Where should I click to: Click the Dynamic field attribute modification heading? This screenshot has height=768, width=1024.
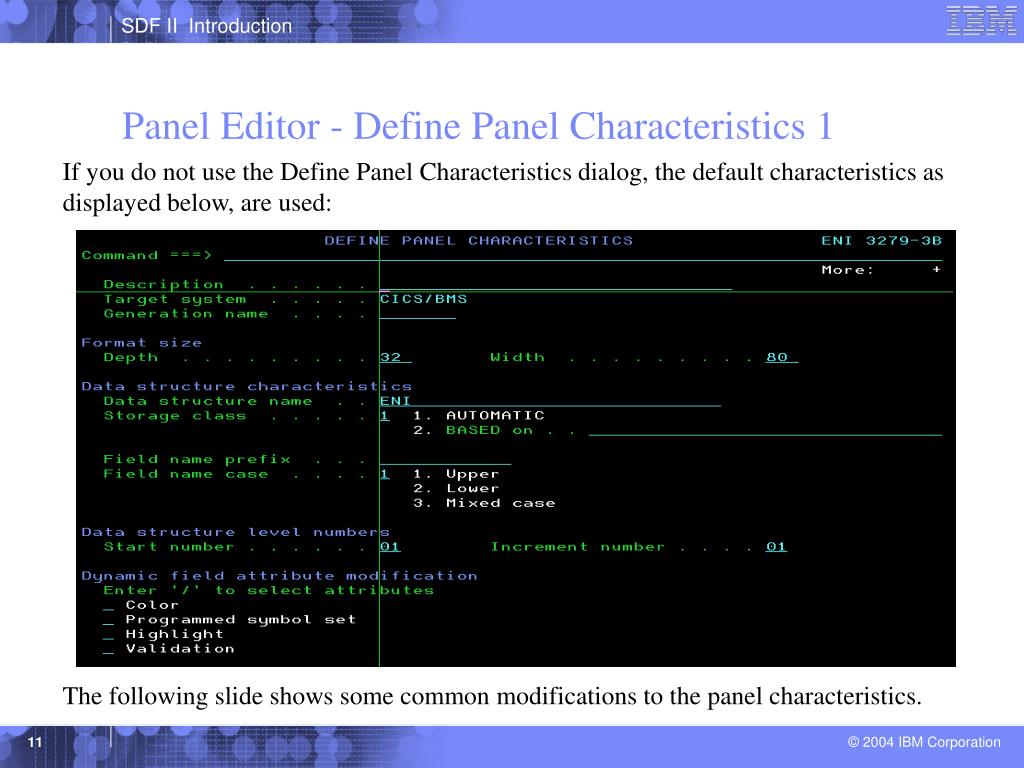pos(280,576)
